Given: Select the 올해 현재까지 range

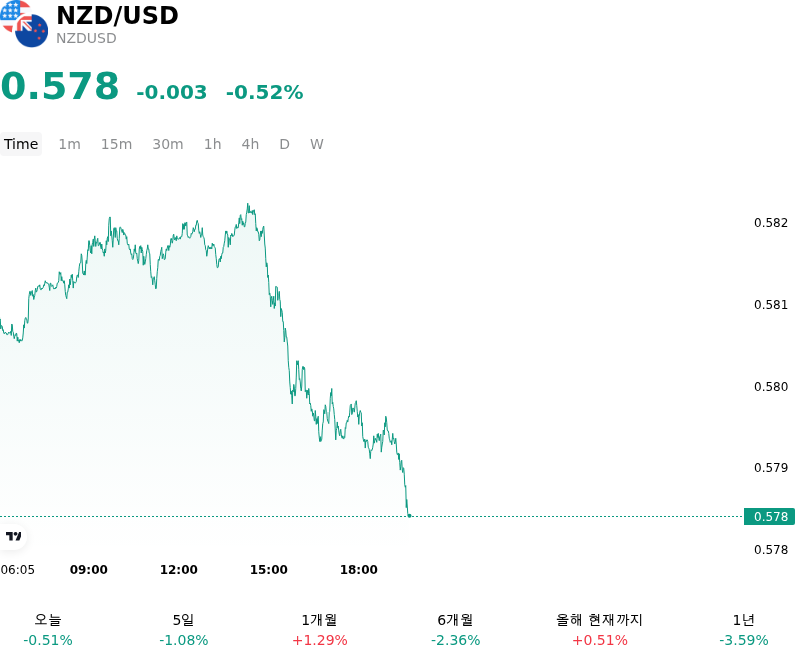Looking at the screenshot, I should click(x=599, y=630).
